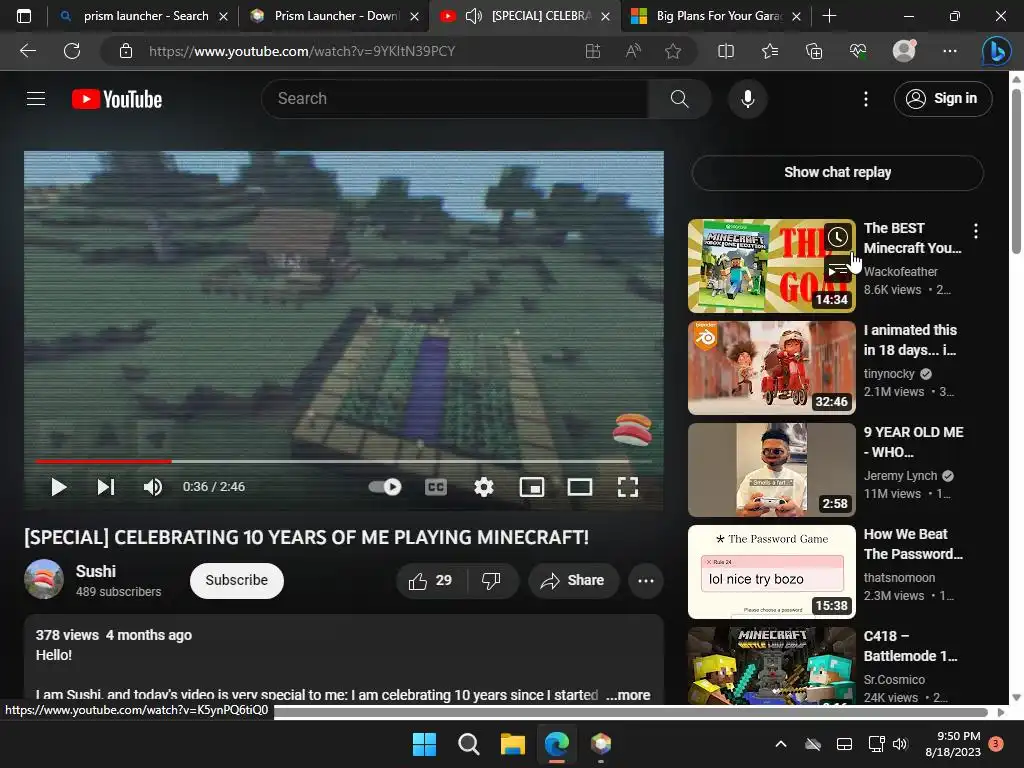This screenshot has height=768, width=1024.
Task: Open the Windows Start menu
Action: [x=424, y=744]
